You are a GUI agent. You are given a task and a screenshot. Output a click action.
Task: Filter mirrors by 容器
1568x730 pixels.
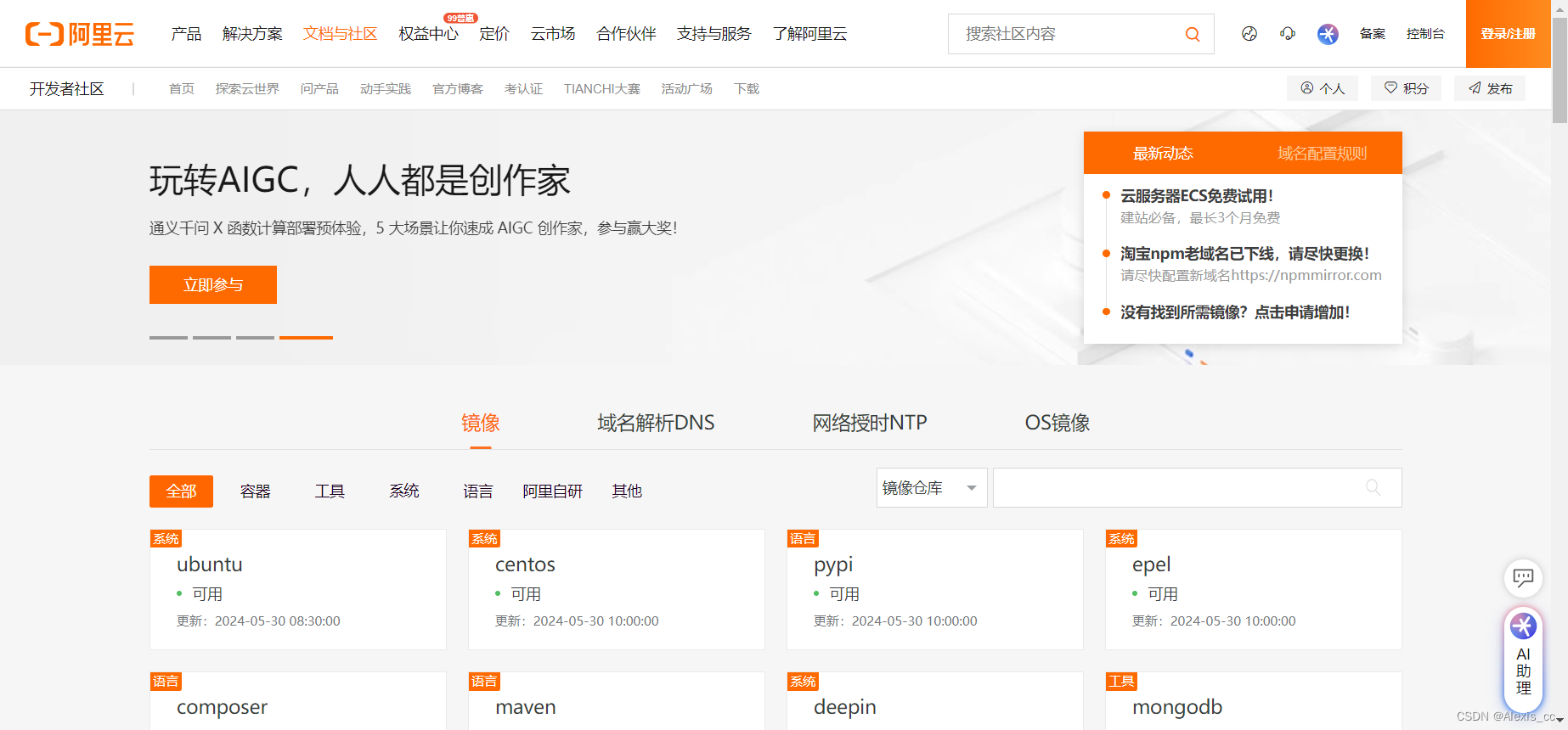click(255, 491)
